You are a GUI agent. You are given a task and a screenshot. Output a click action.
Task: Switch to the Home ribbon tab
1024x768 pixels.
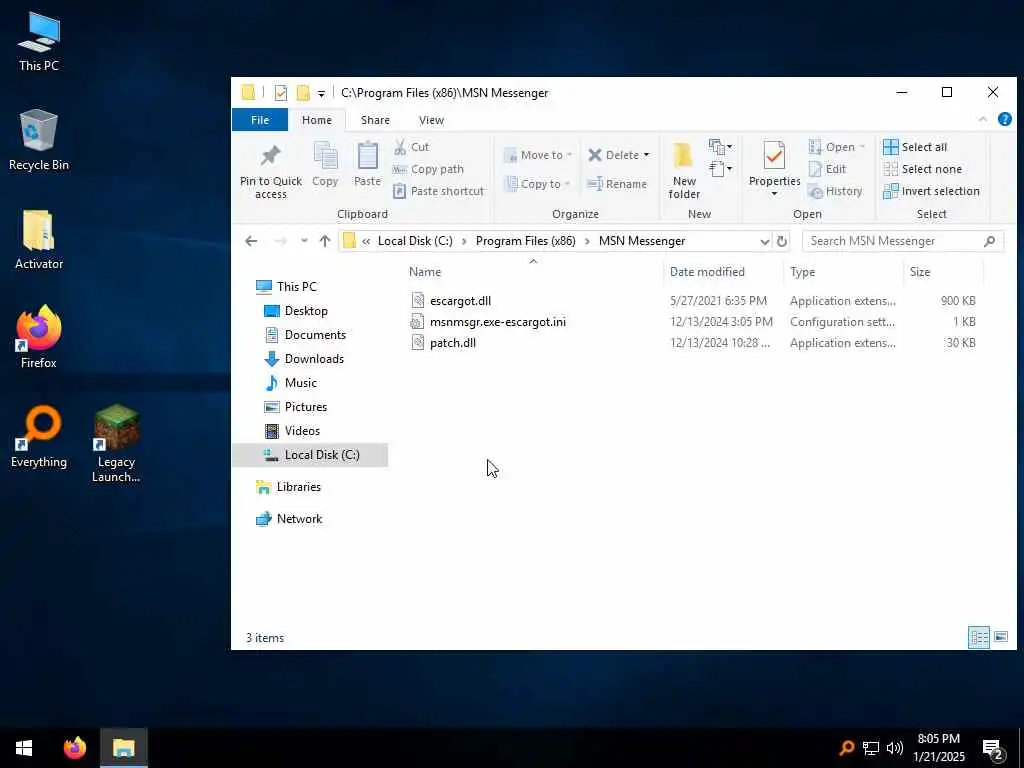(x=317, y=120)
